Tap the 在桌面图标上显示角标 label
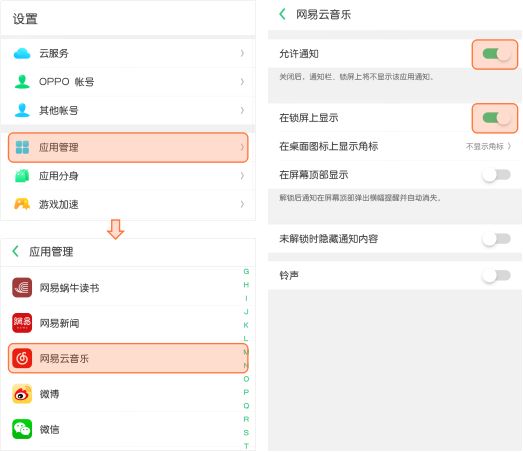 [x=329, y=146]
